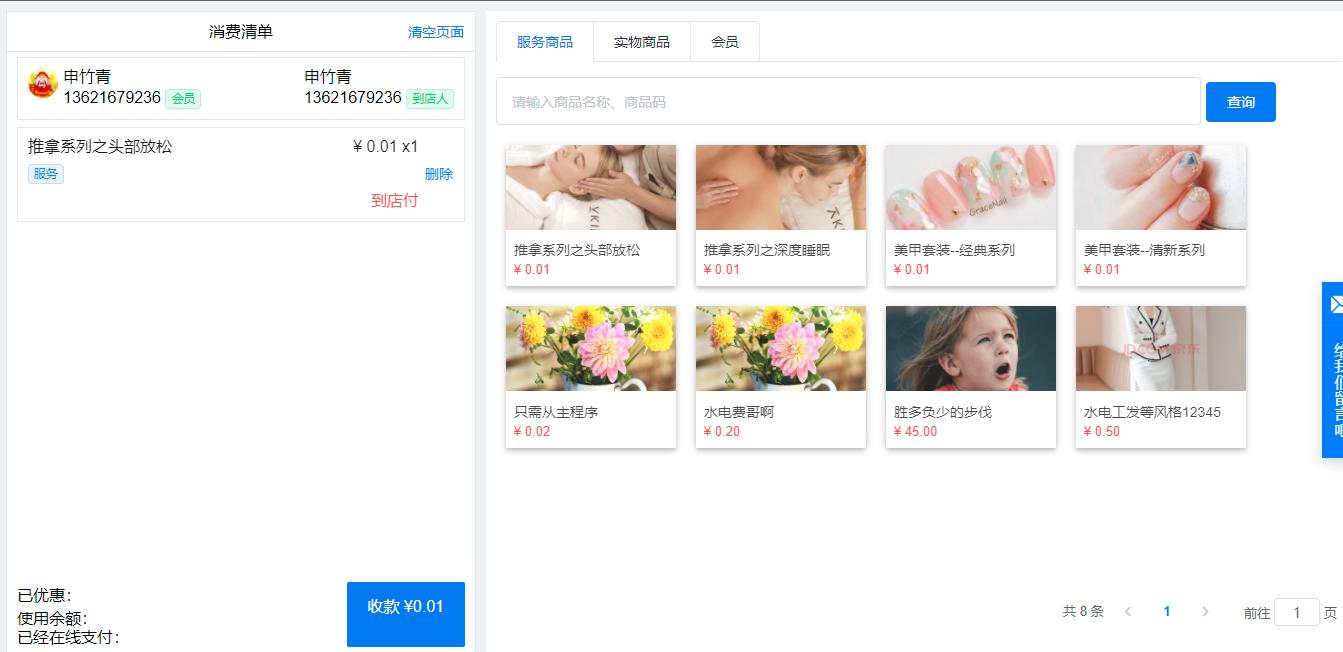Clear the page with 清空页面

(x=436, y=32)
